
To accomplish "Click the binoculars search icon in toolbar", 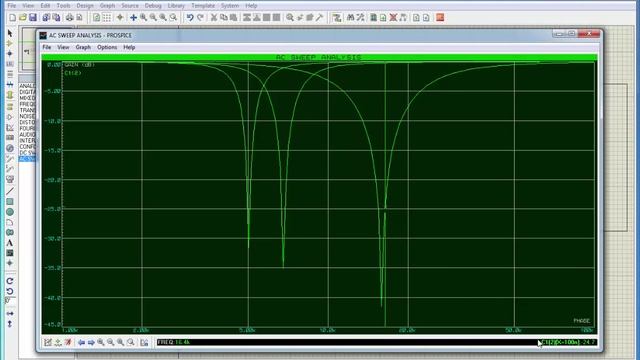I will pos(350,18).
